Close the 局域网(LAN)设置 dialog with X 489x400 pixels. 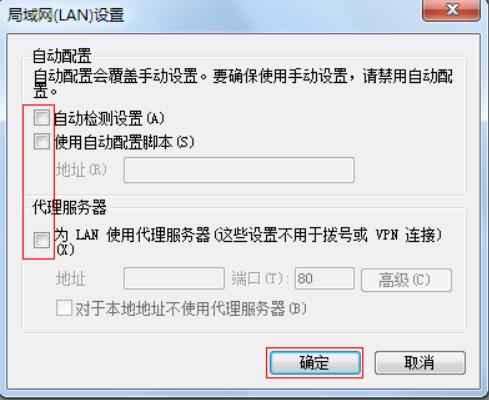point(451,10)
